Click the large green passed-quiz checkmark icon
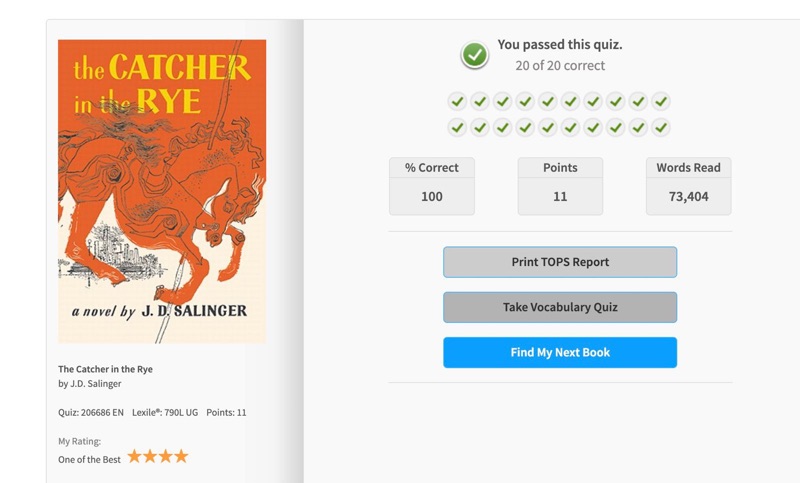Screen dimensions: 800x483 474,55
